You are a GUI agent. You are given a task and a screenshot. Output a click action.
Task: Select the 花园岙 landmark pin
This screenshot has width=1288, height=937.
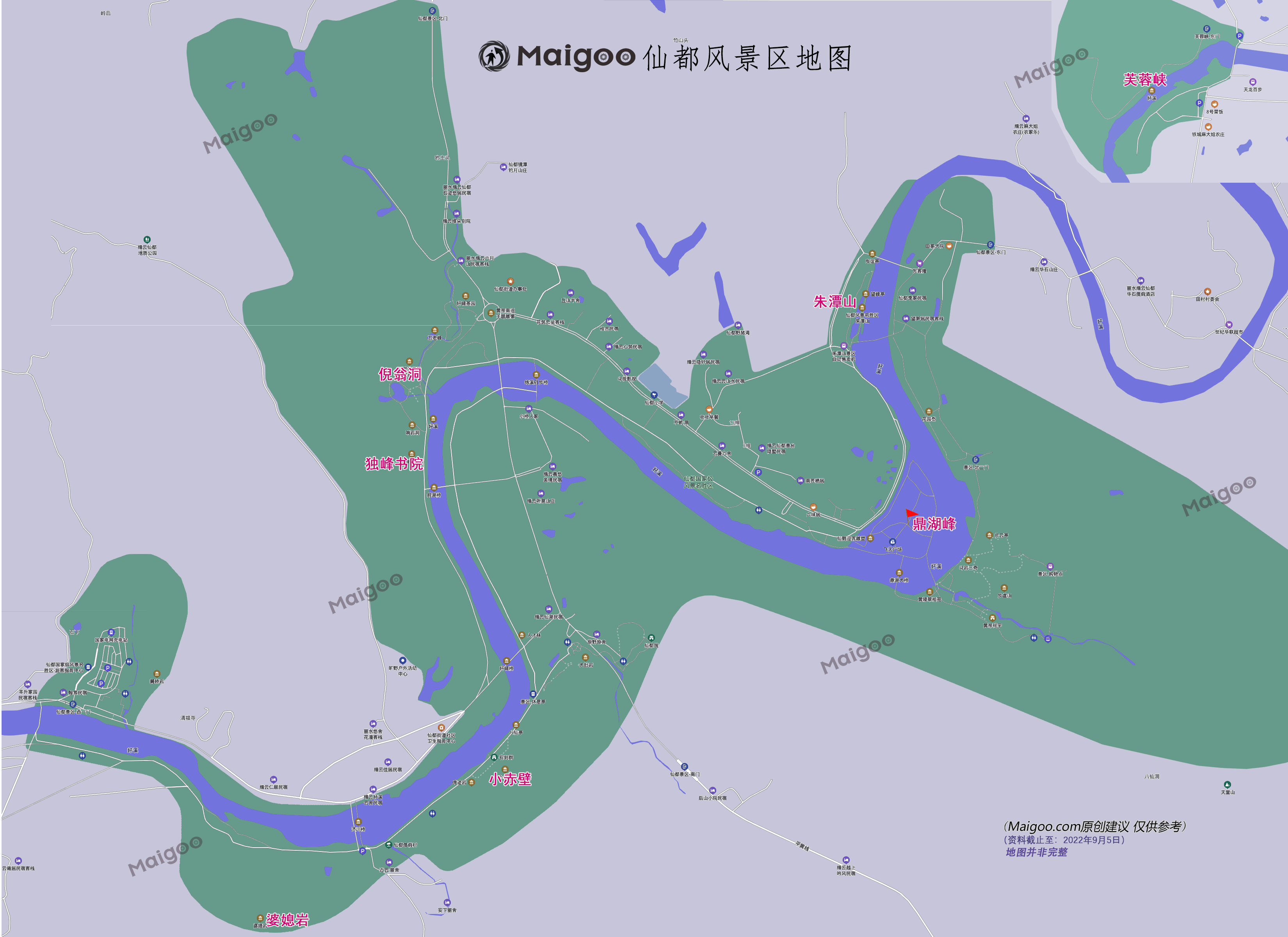(x=929, y=411)
